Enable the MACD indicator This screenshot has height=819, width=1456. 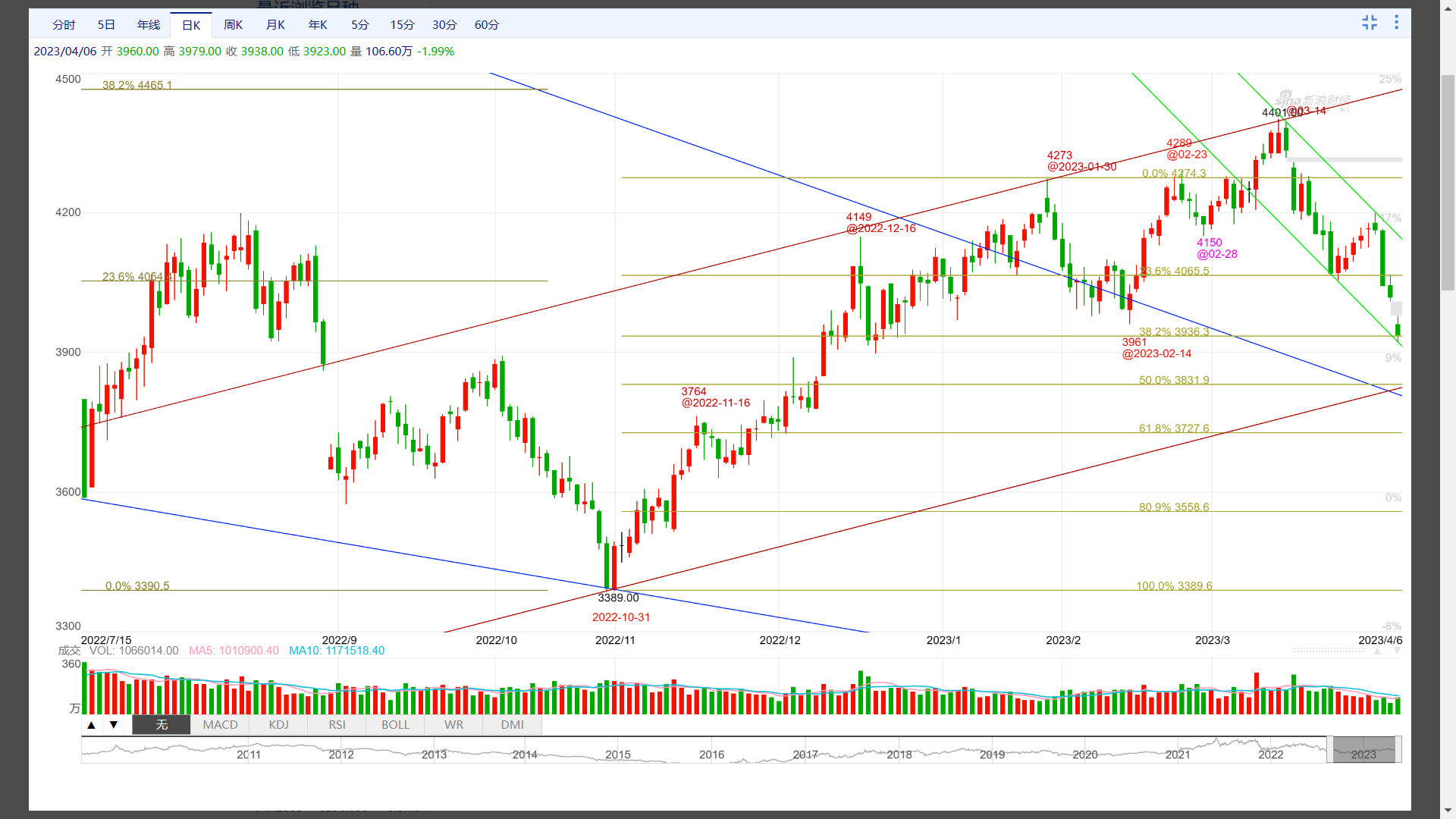pyautogui.click(x=220, y=725)
